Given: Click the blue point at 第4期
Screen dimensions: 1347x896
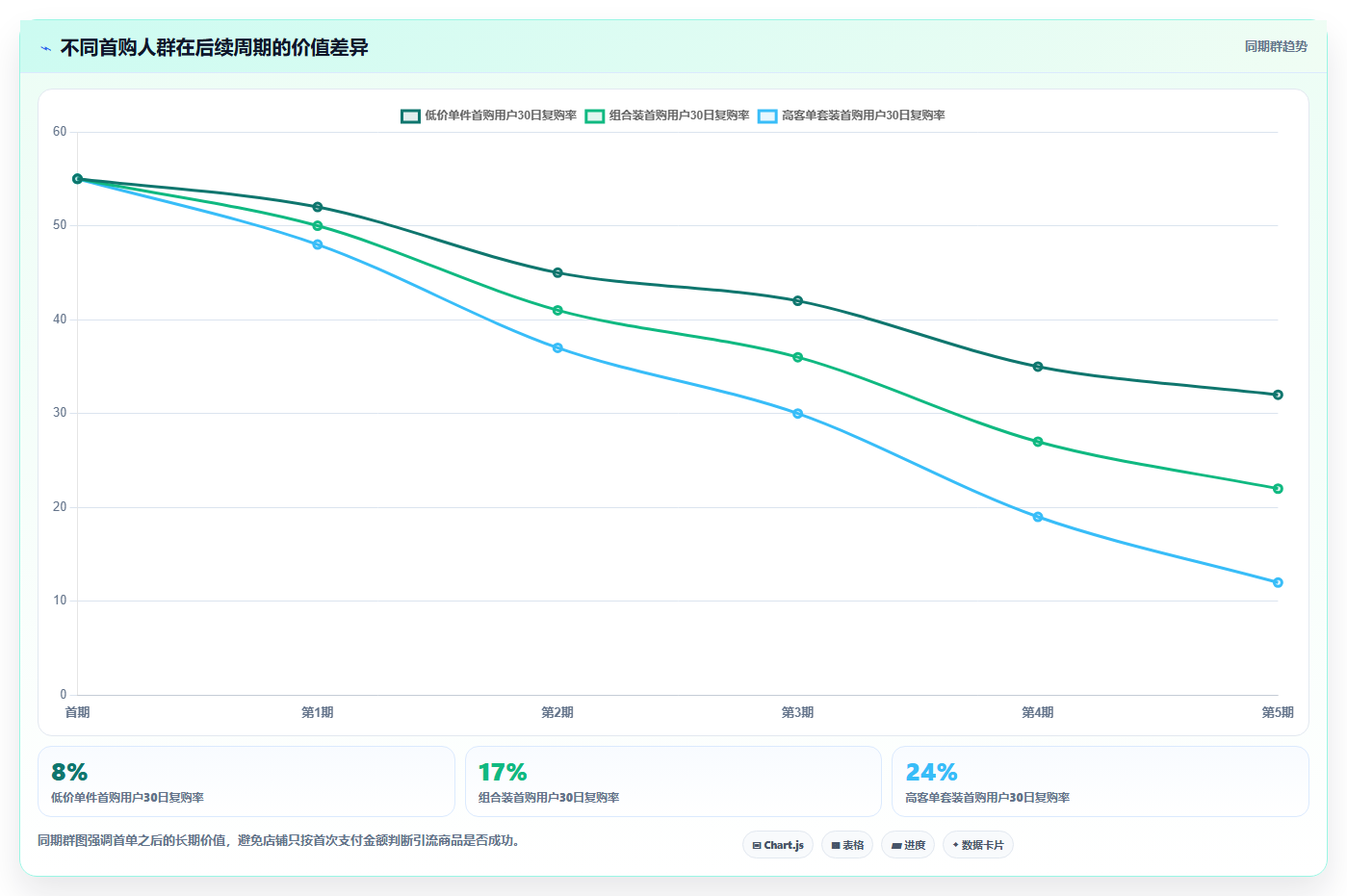Looking at the screenshot, I should 1038,517.
